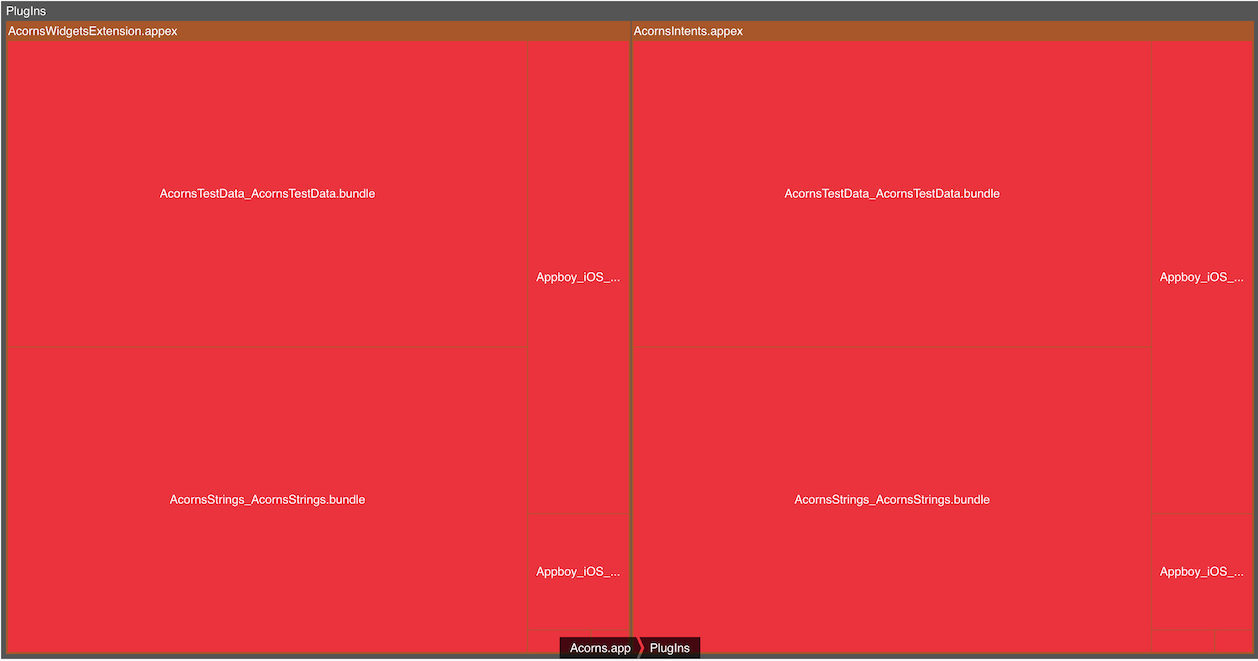Open AcornsStrings bundle tile in AcornsIntents
The height and width of the screenshot is (661, 1258).
(x=891, y=500)
